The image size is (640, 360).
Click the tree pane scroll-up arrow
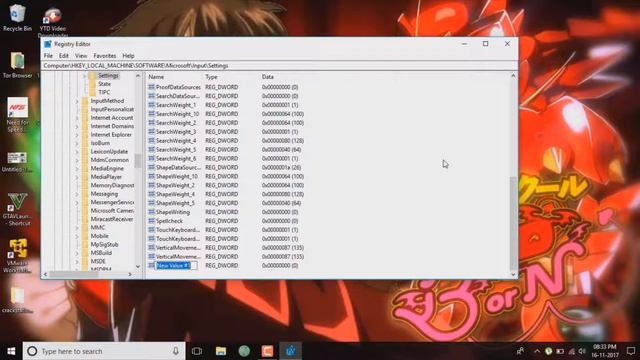click(138, 76)
